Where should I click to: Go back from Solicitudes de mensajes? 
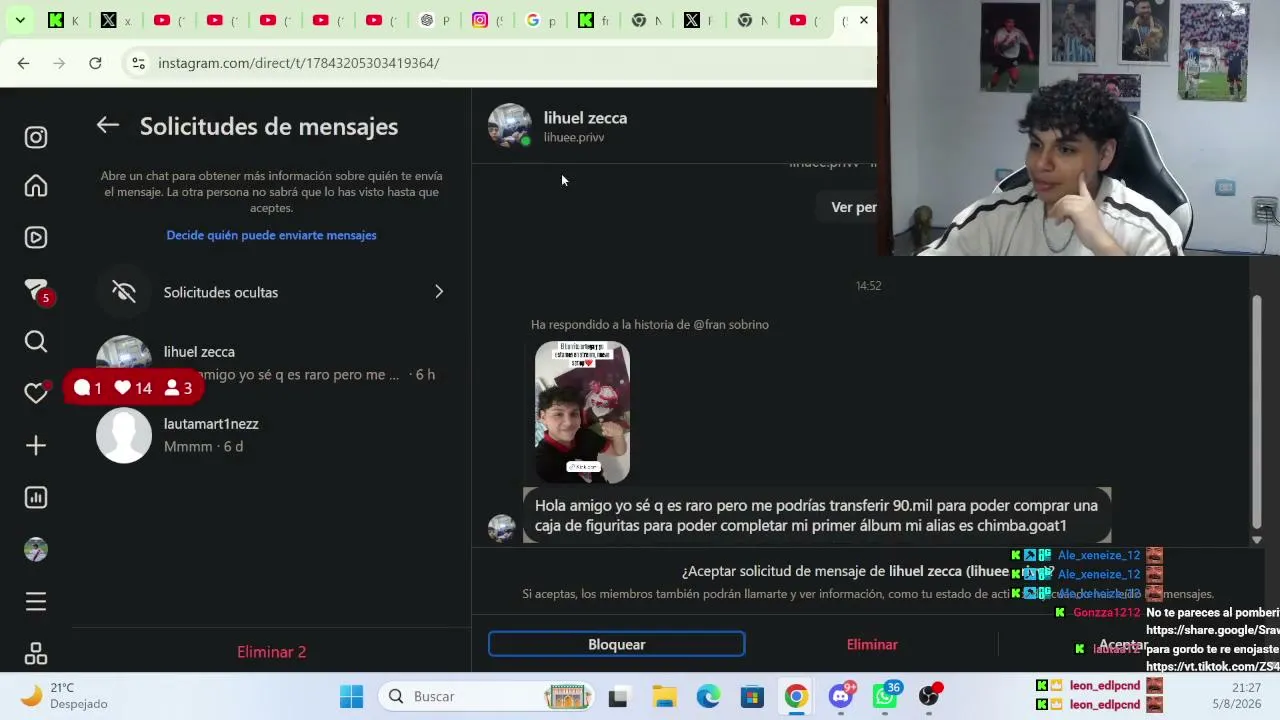(108, 125)
